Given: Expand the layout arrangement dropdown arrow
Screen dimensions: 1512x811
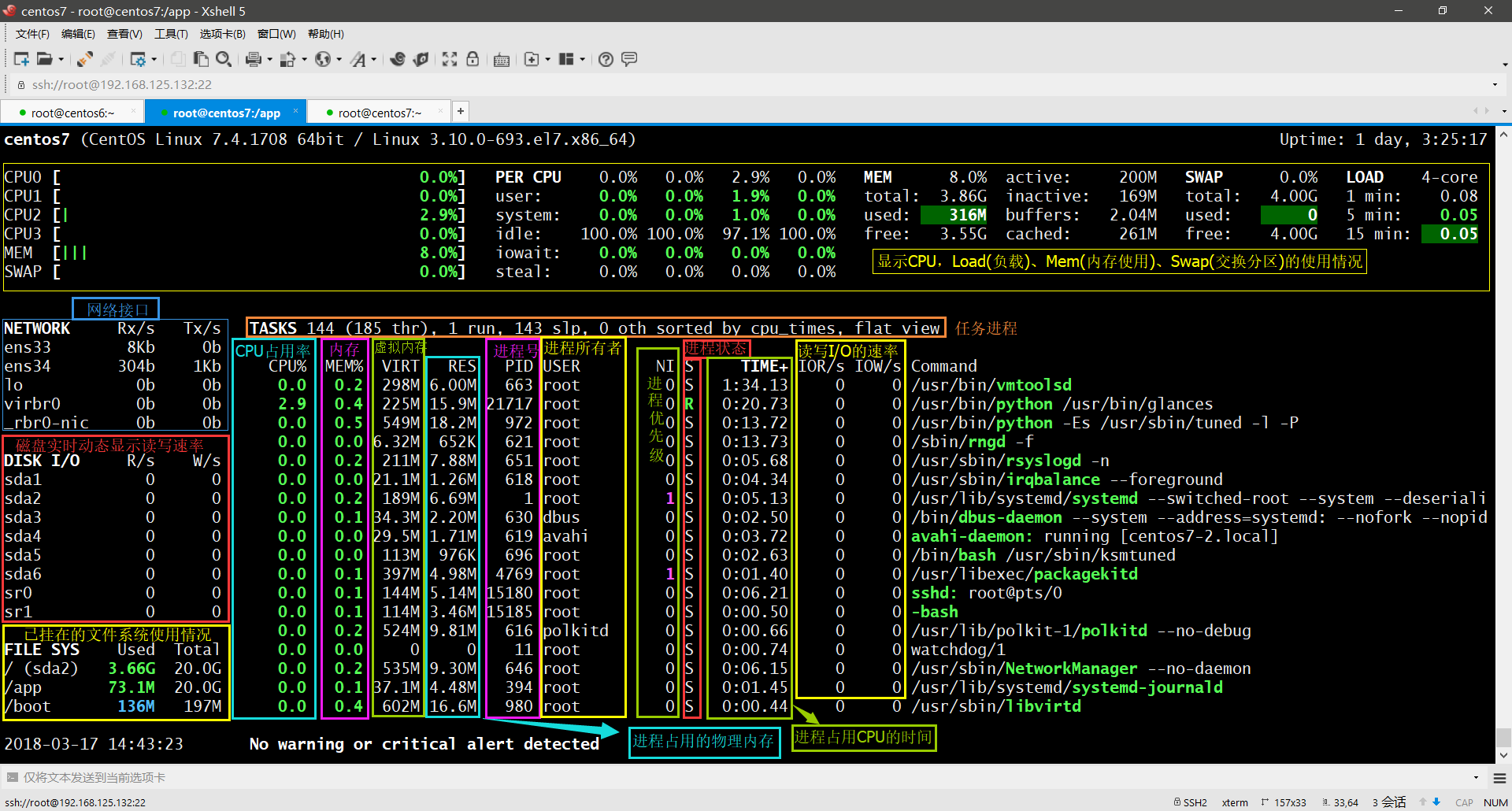Looking at the screenshot, I should click(582, 59).
